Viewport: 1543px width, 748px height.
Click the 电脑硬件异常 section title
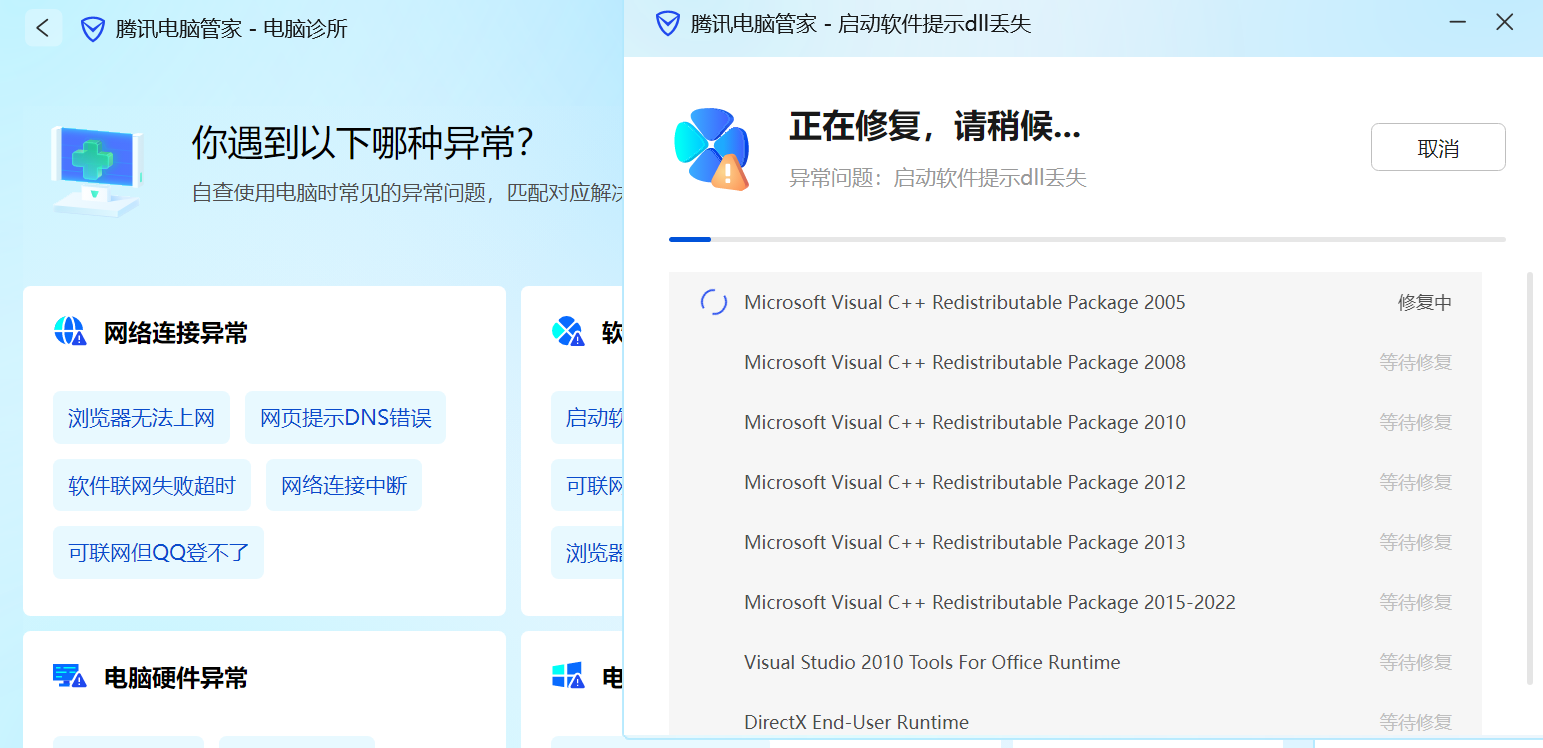tap(176, 678)
